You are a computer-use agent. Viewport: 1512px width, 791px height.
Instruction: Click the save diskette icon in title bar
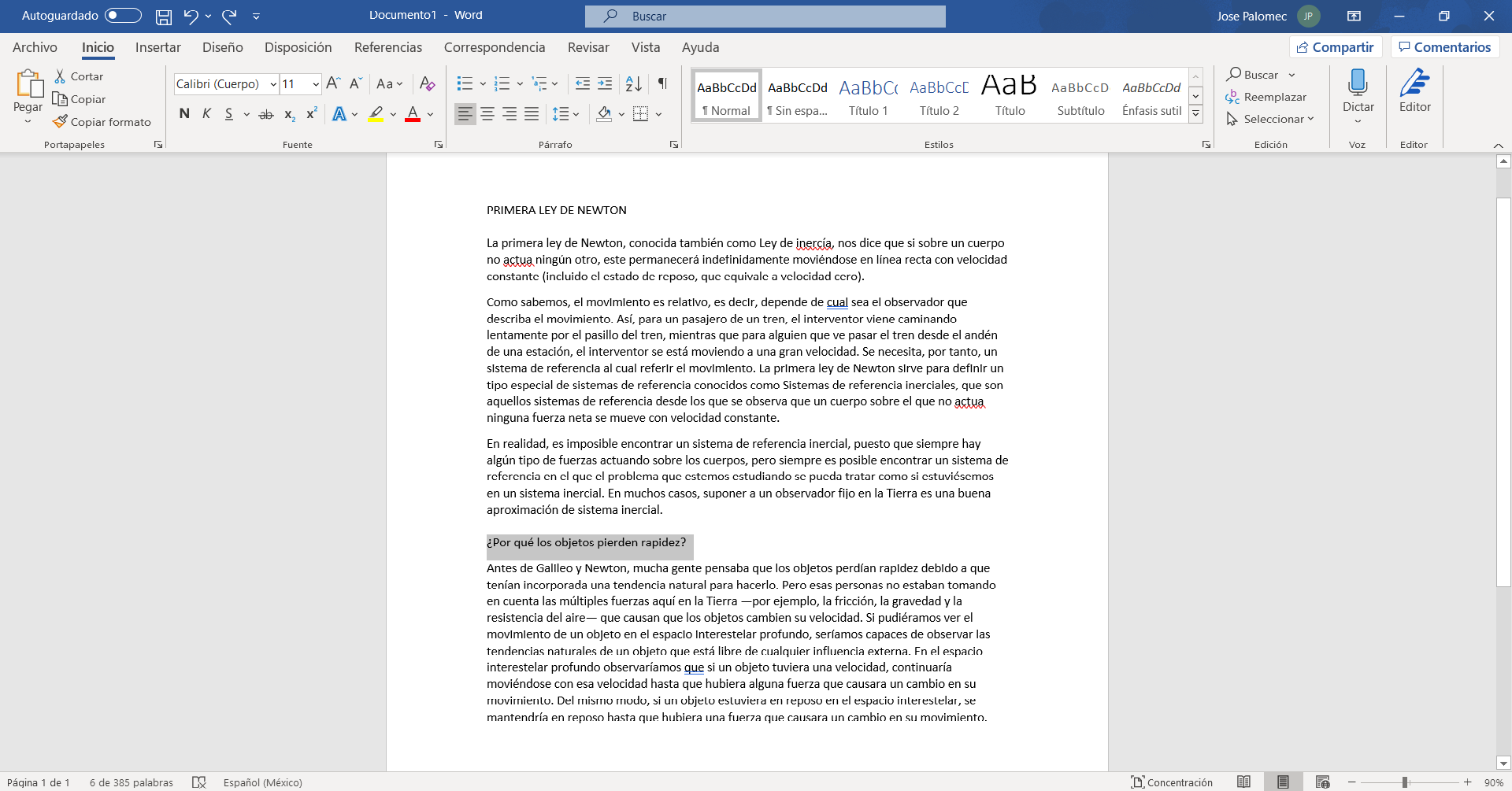(x=163, y=16)
